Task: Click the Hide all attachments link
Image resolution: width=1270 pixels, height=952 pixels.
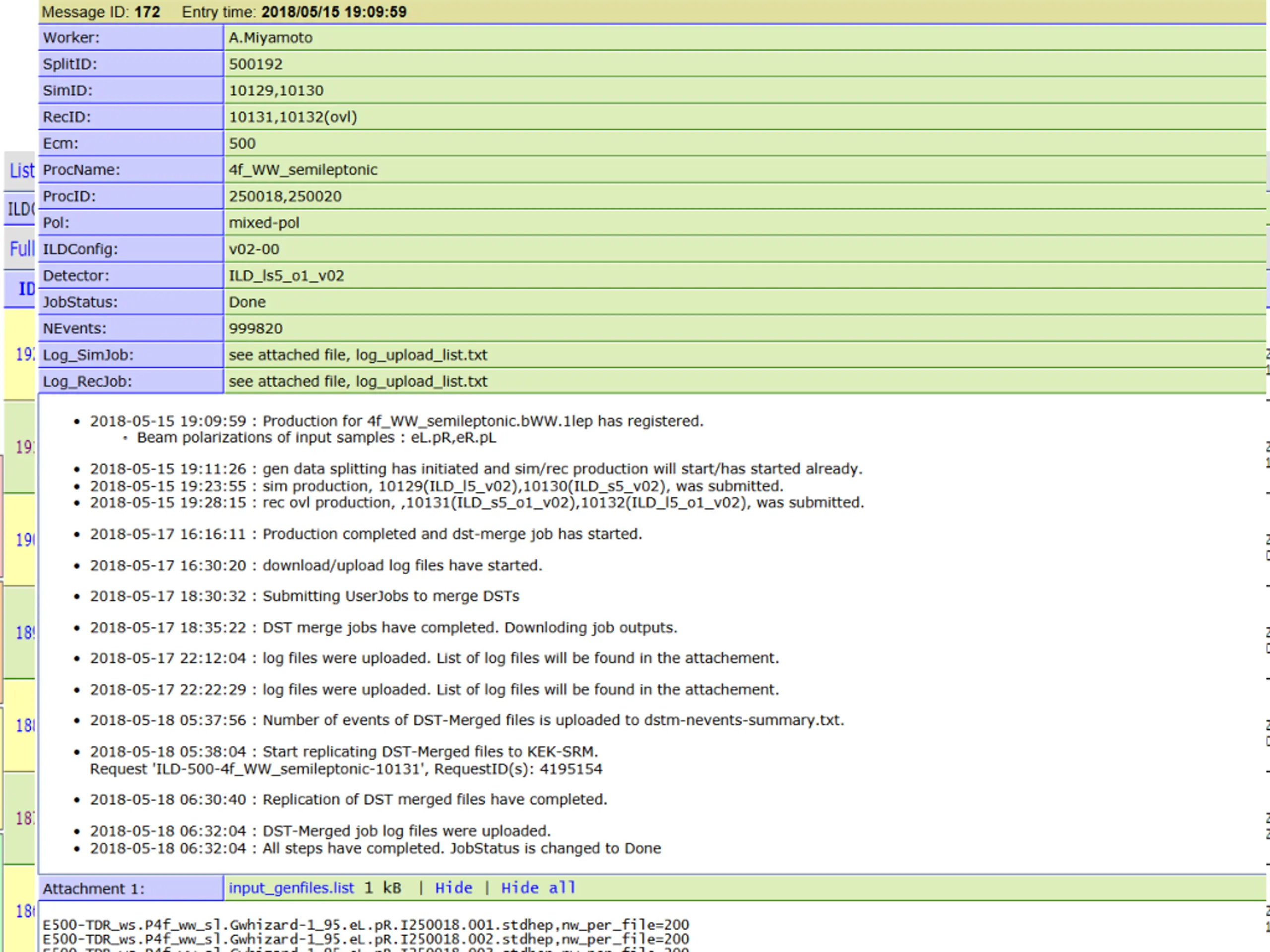Action: pyautogui.click(x=538, y=888)
